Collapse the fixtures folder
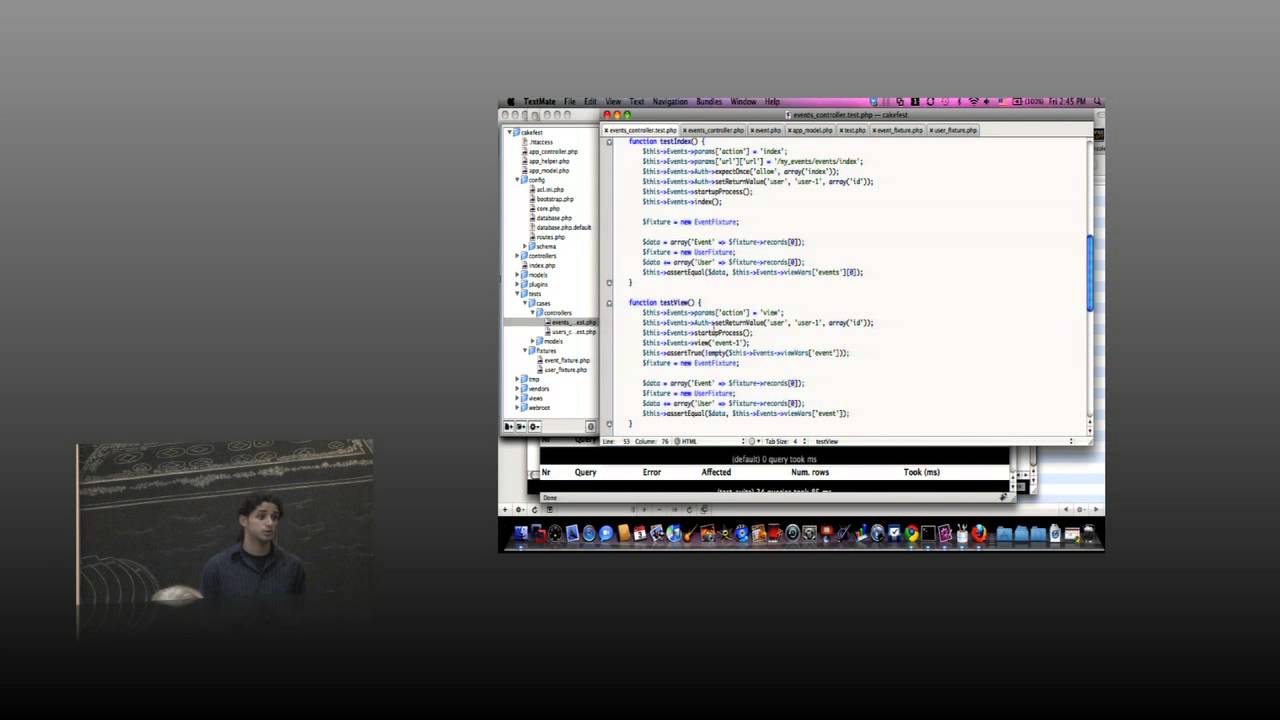This screenshot has height=720, width=1280. [x=526, y=351]
